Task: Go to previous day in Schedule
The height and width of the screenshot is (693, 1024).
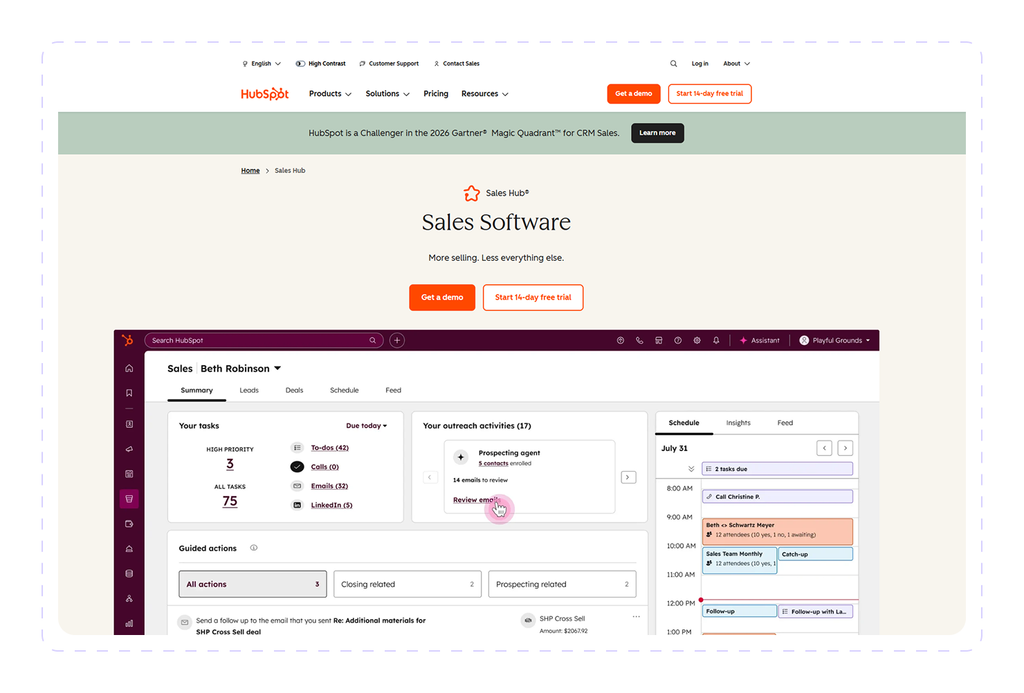Action: click(825, 448)
